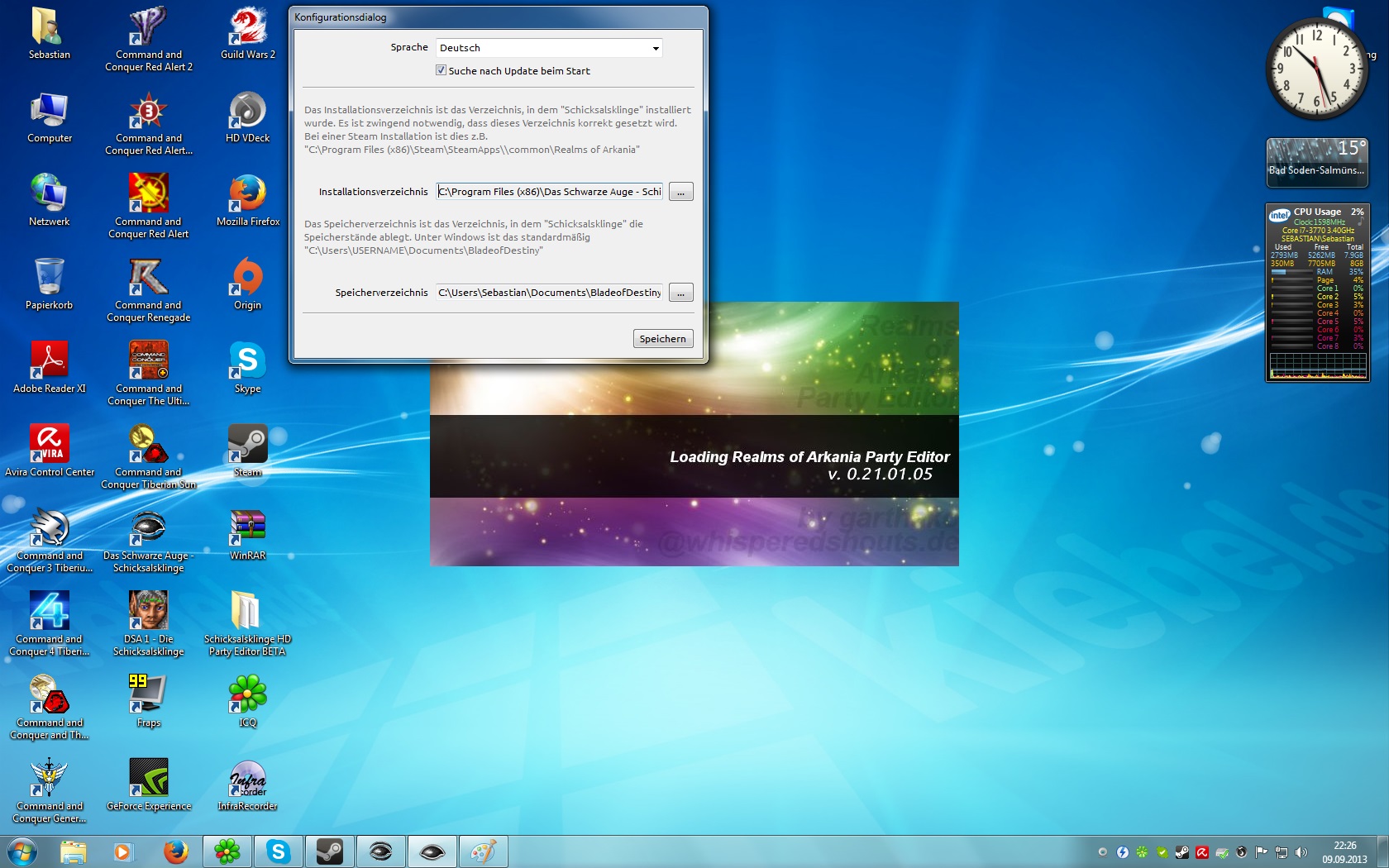
Task: Select the HD VDeck icon
Action: [x=248, y=118]
